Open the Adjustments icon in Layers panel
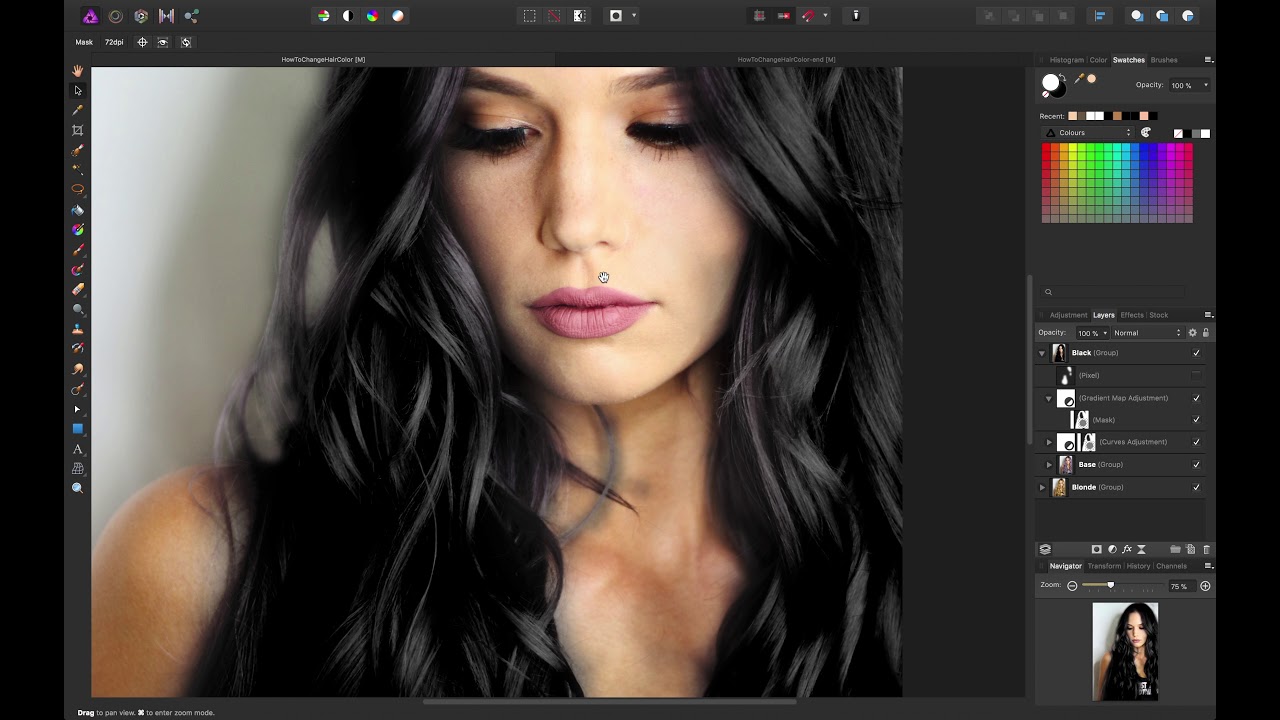The image size is (1280, 720). [1112, 549]
